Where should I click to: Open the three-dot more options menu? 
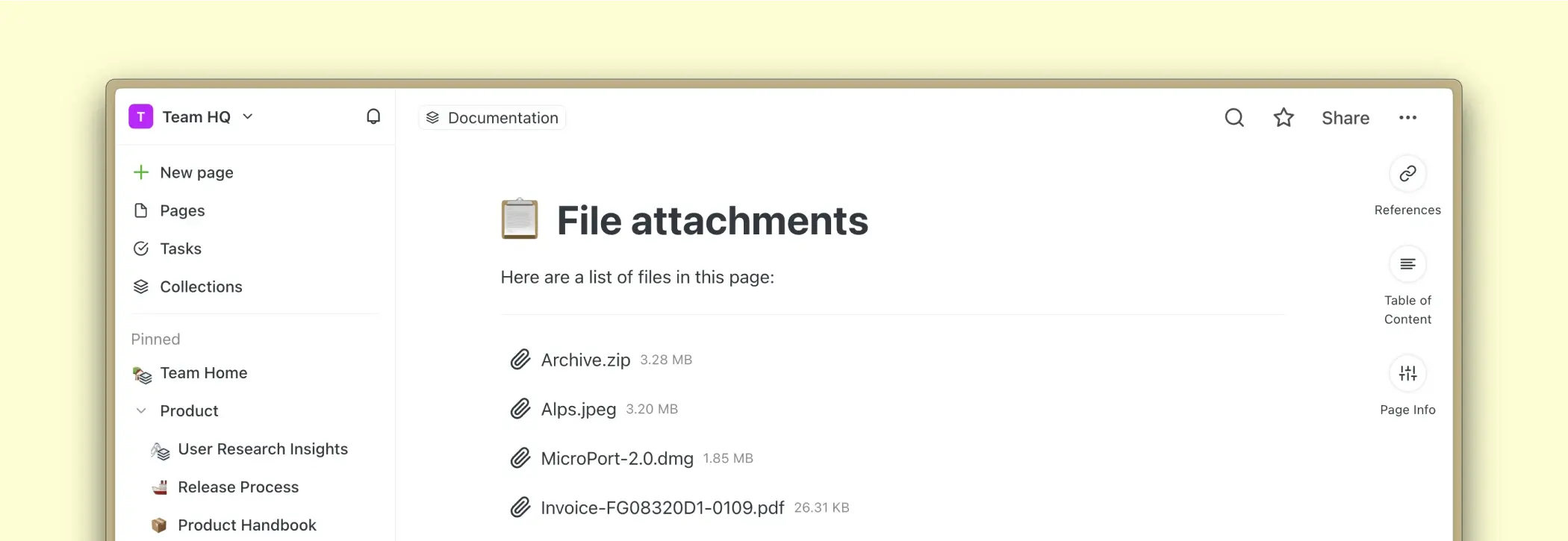pos(1407,118)
